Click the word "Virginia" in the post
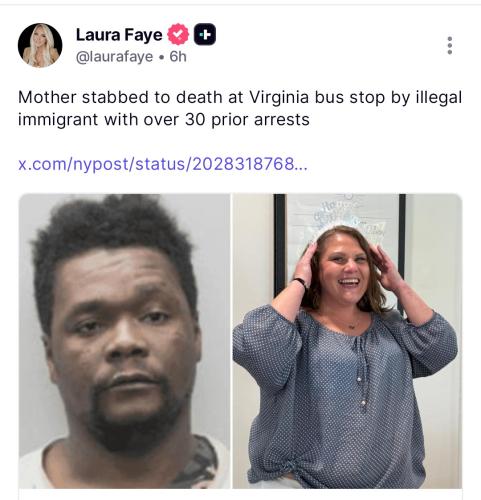 [279, 98]
